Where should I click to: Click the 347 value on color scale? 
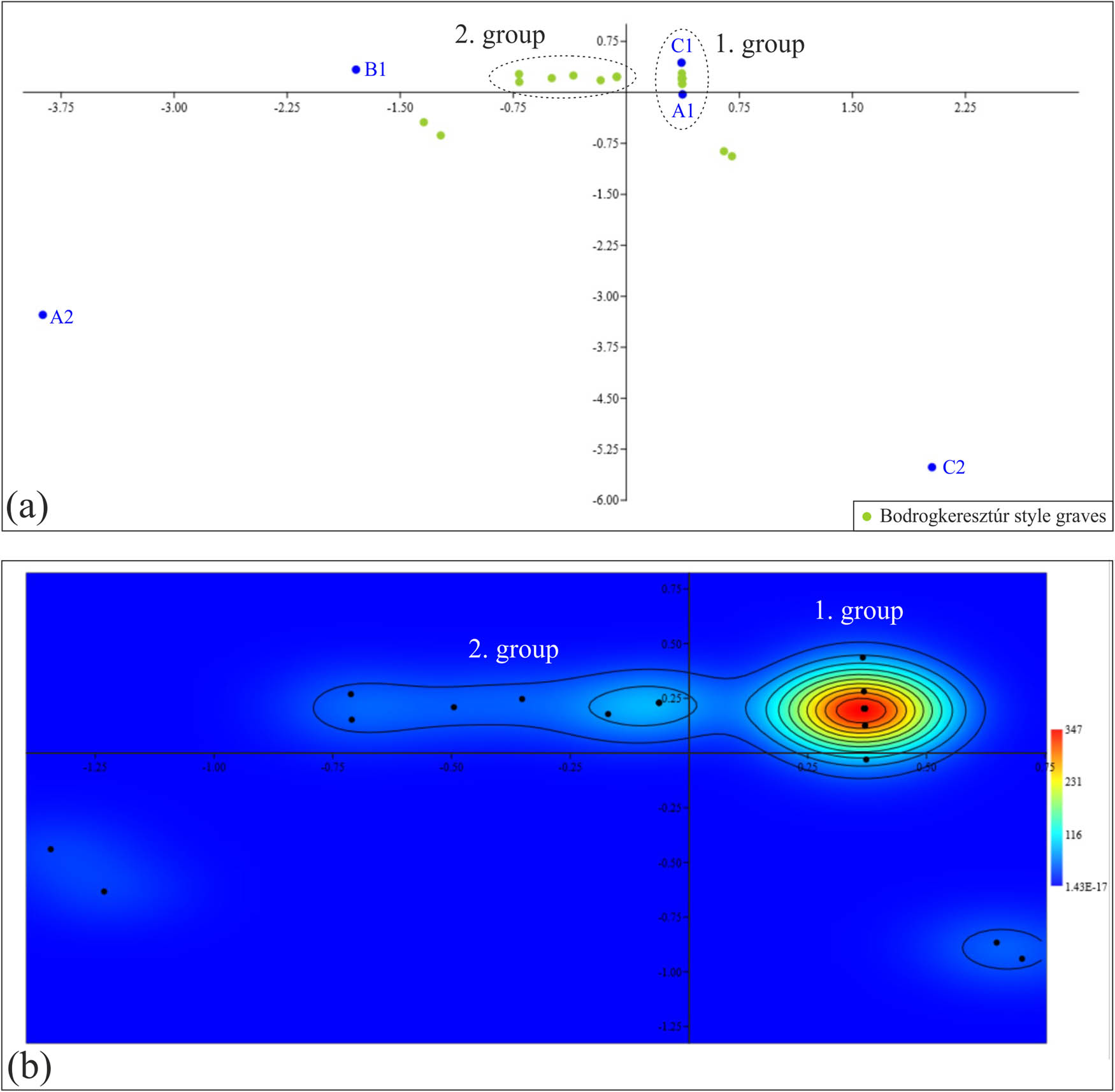click(x=1073, y=729)
